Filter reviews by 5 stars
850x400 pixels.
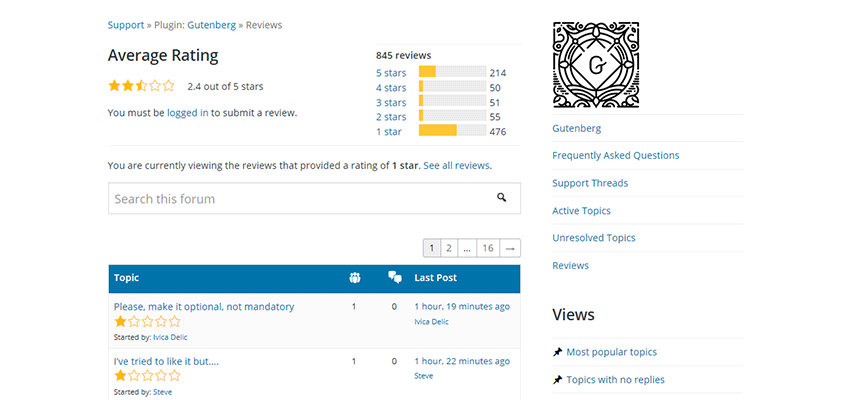(x=391, y=73)
